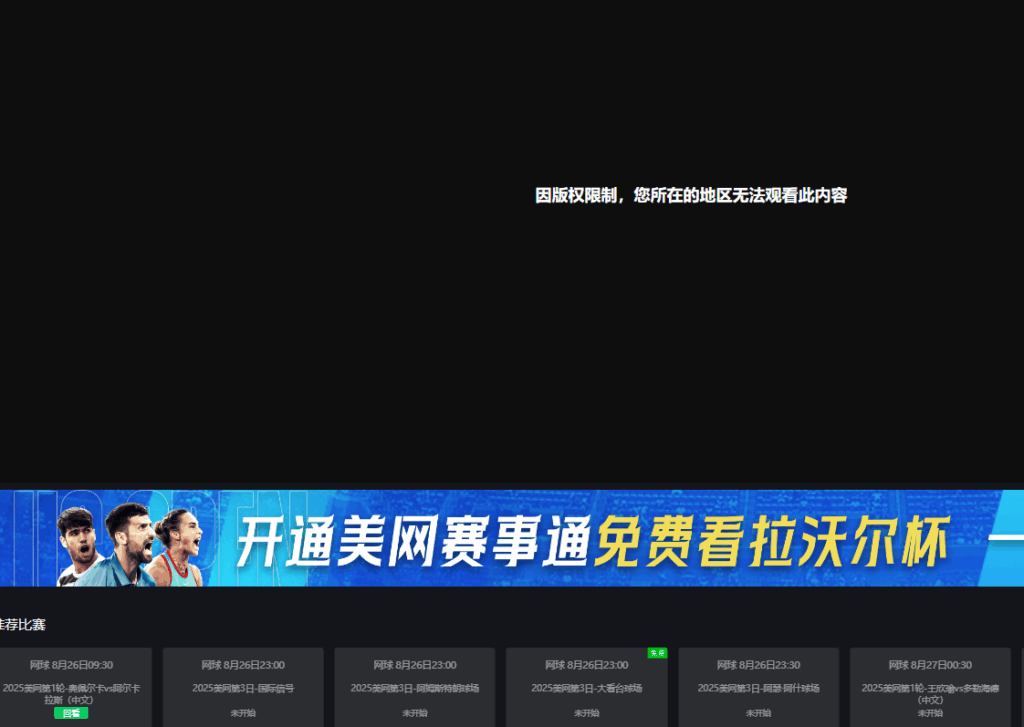Open the 2025美网第1轮 阿尔卡拉斯 match title
Screen dimensions: 1024x727
tap(71, 693)
